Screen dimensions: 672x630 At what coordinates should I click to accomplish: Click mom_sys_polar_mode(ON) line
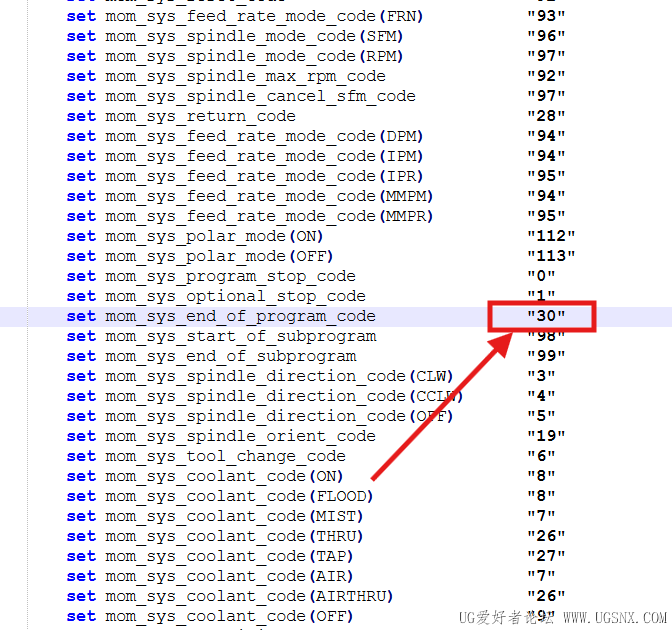pos(195,236)
